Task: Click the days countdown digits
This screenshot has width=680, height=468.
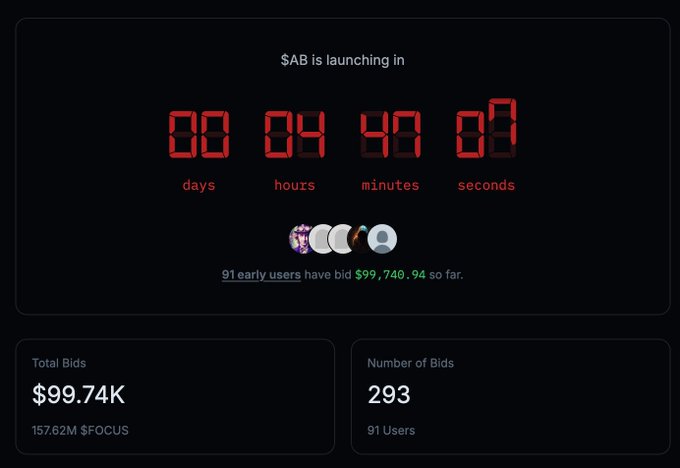Action: [198, 134]
